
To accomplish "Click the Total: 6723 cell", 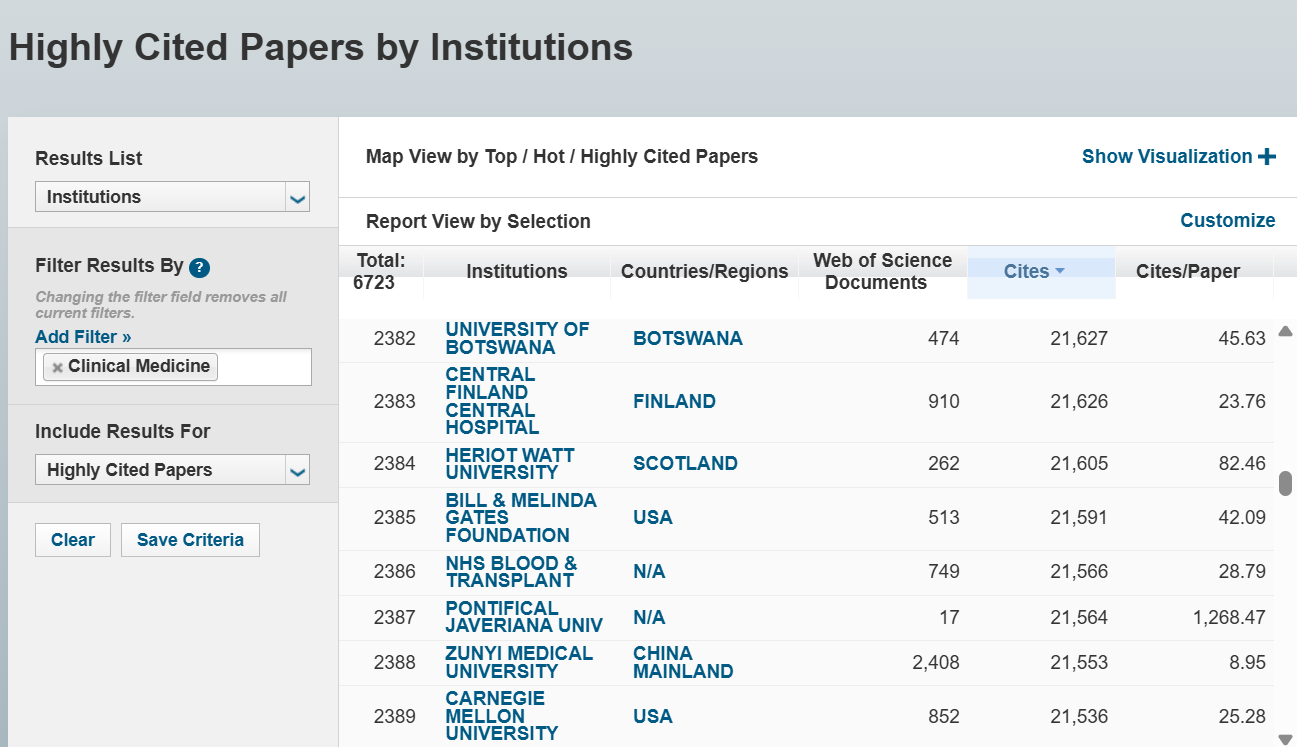I will pyautogui.click(x=381, y=271).
